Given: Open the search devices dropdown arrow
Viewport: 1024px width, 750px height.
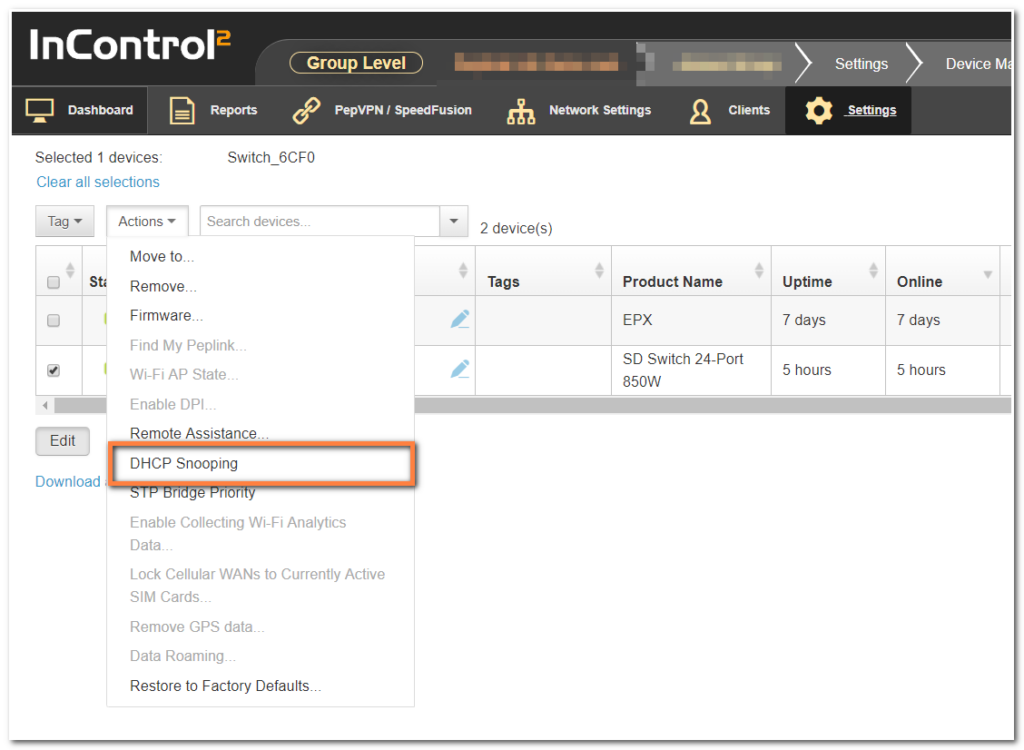Looking at the screenshot, I should coord(454,221).
